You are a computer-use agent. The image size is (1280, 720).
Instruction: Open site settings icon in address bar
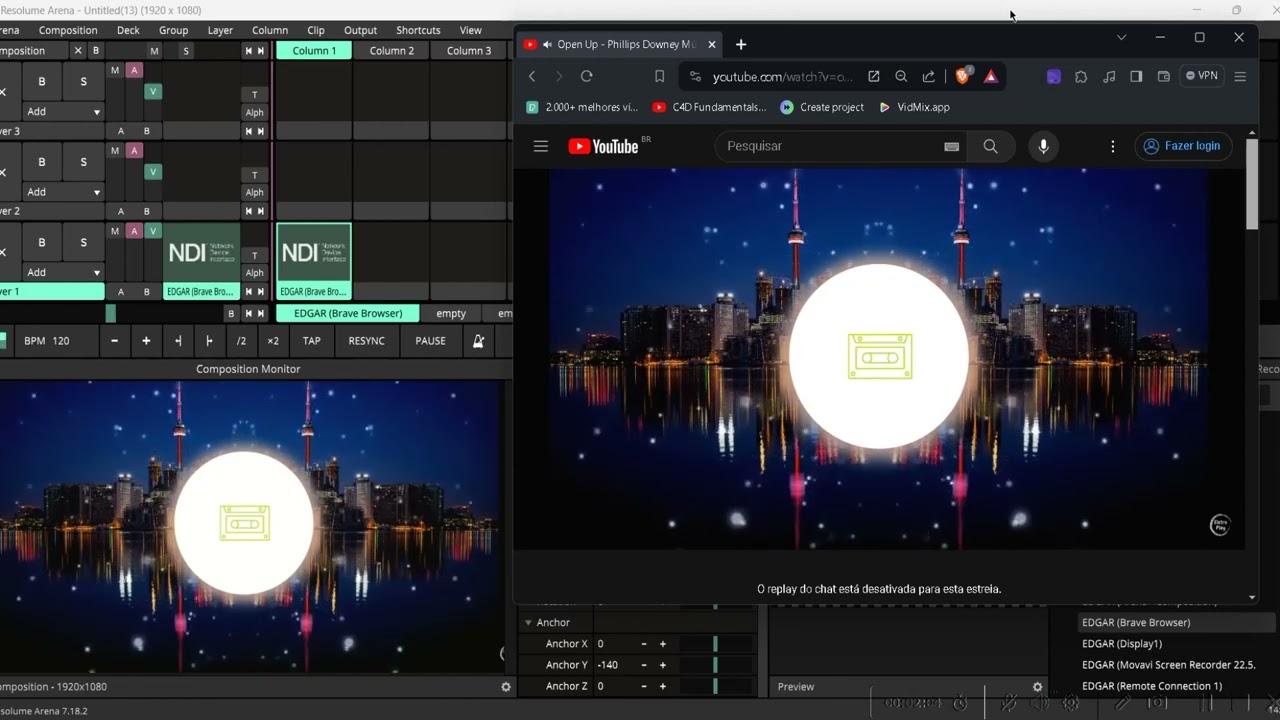coord(696,76)
